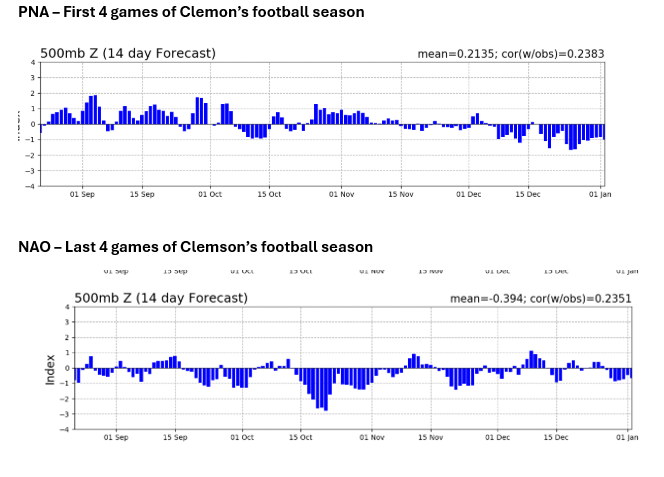The image size is (664, 477).
Task: Click the tallest early-September bar in PNA chart
Action: pyautogui.click(x=94, y=110)
